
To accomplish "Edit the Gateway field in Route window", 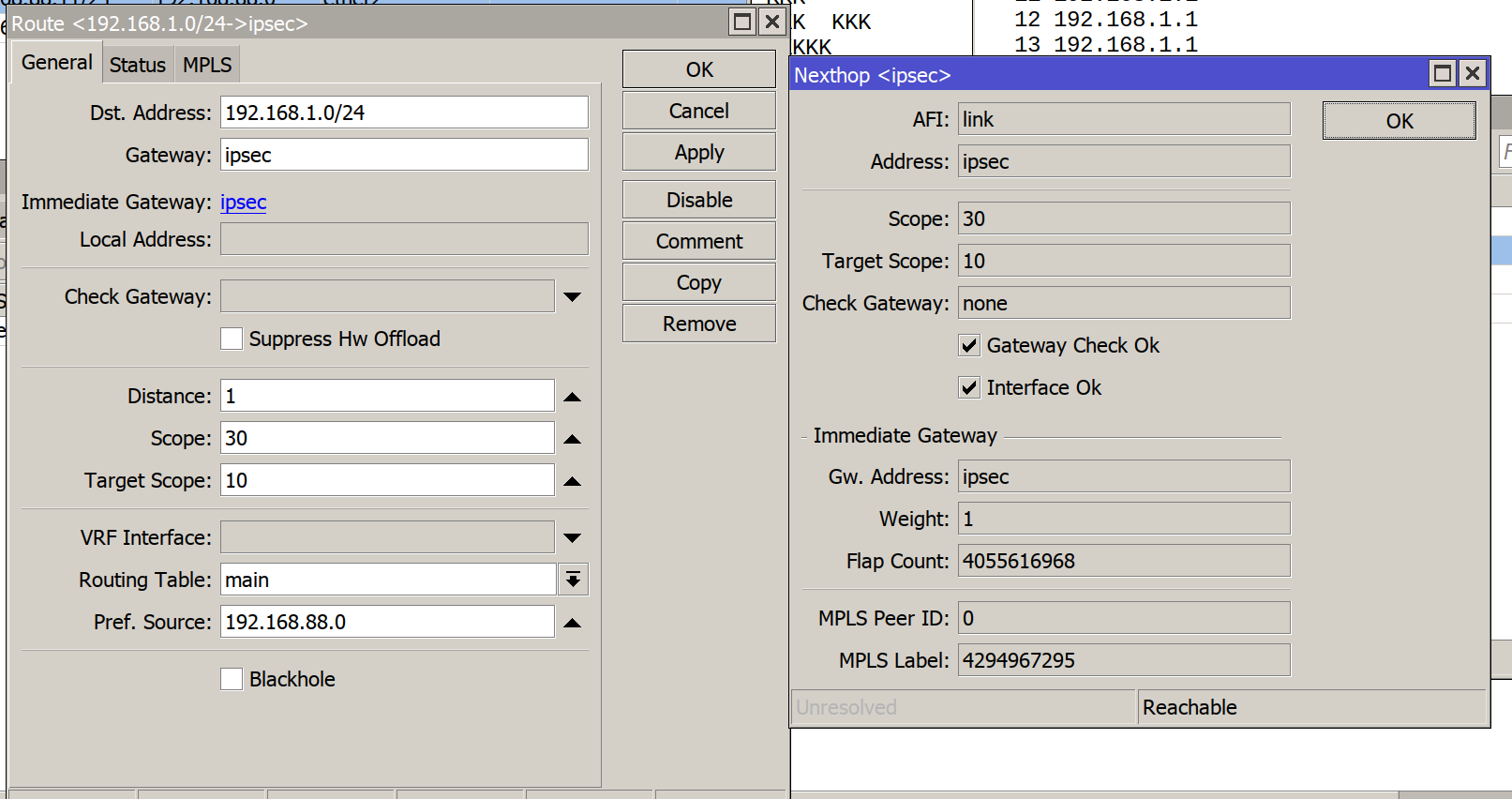I will (x=404, y=155).
